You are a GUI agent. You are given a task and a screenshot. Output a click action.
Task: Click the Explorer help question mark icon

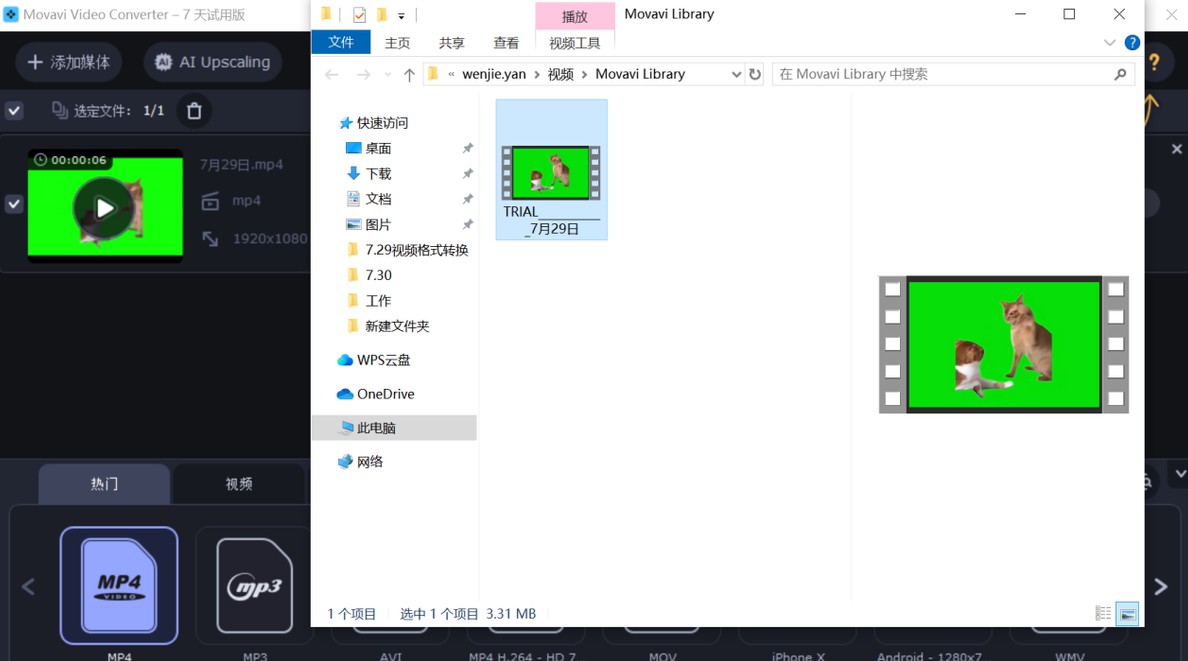tap(1132, 43)
